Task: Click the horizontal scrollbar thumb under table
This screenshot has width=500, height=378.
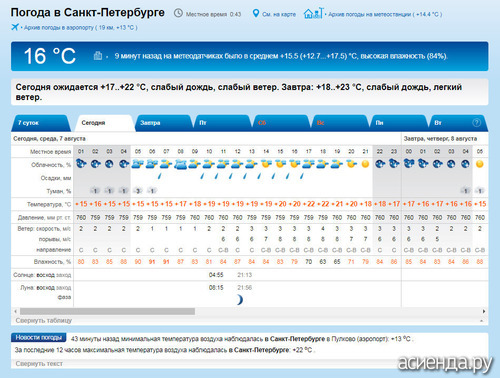Action: [x=107, y=311]
